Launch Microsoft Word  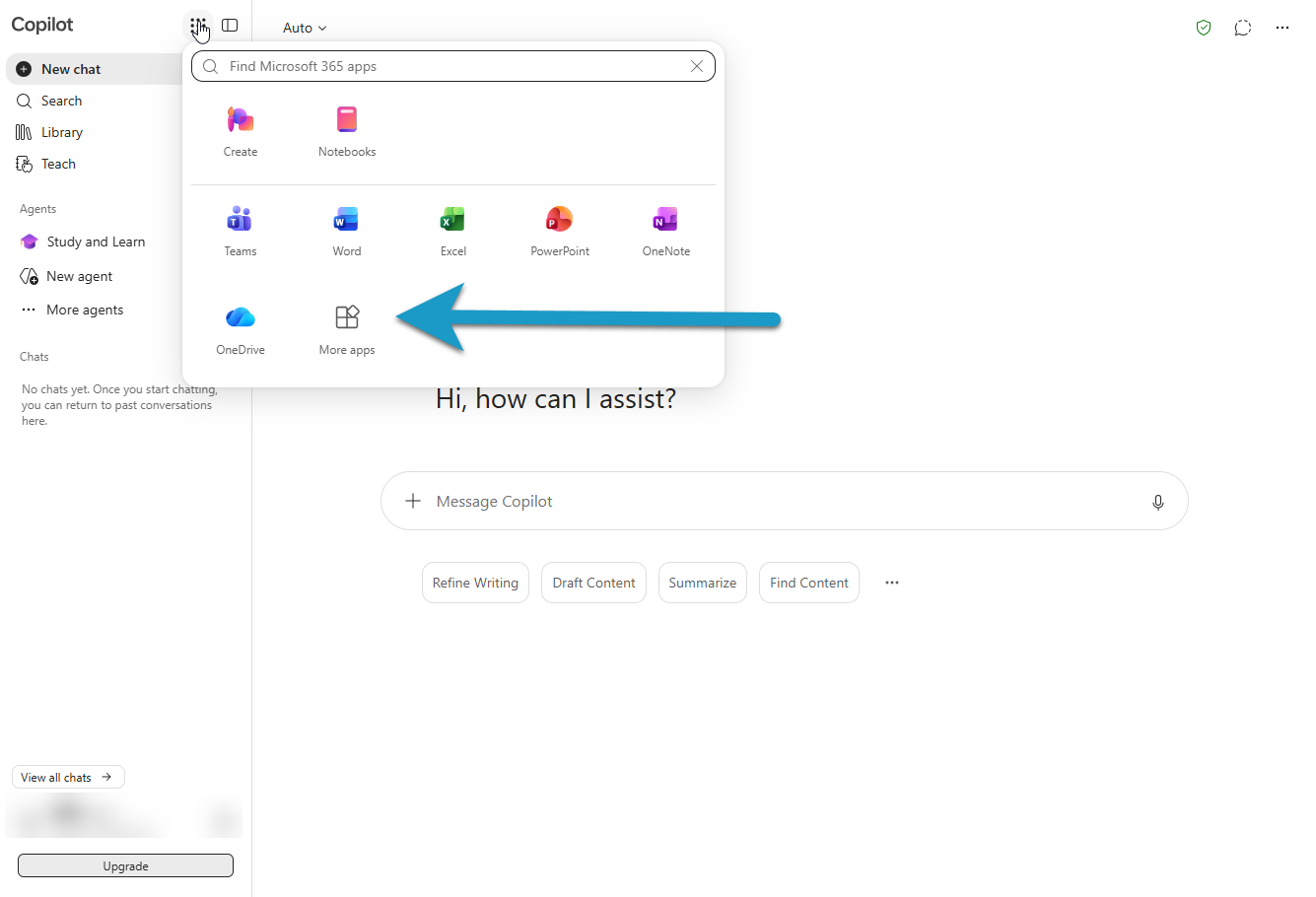coord(347,232)
